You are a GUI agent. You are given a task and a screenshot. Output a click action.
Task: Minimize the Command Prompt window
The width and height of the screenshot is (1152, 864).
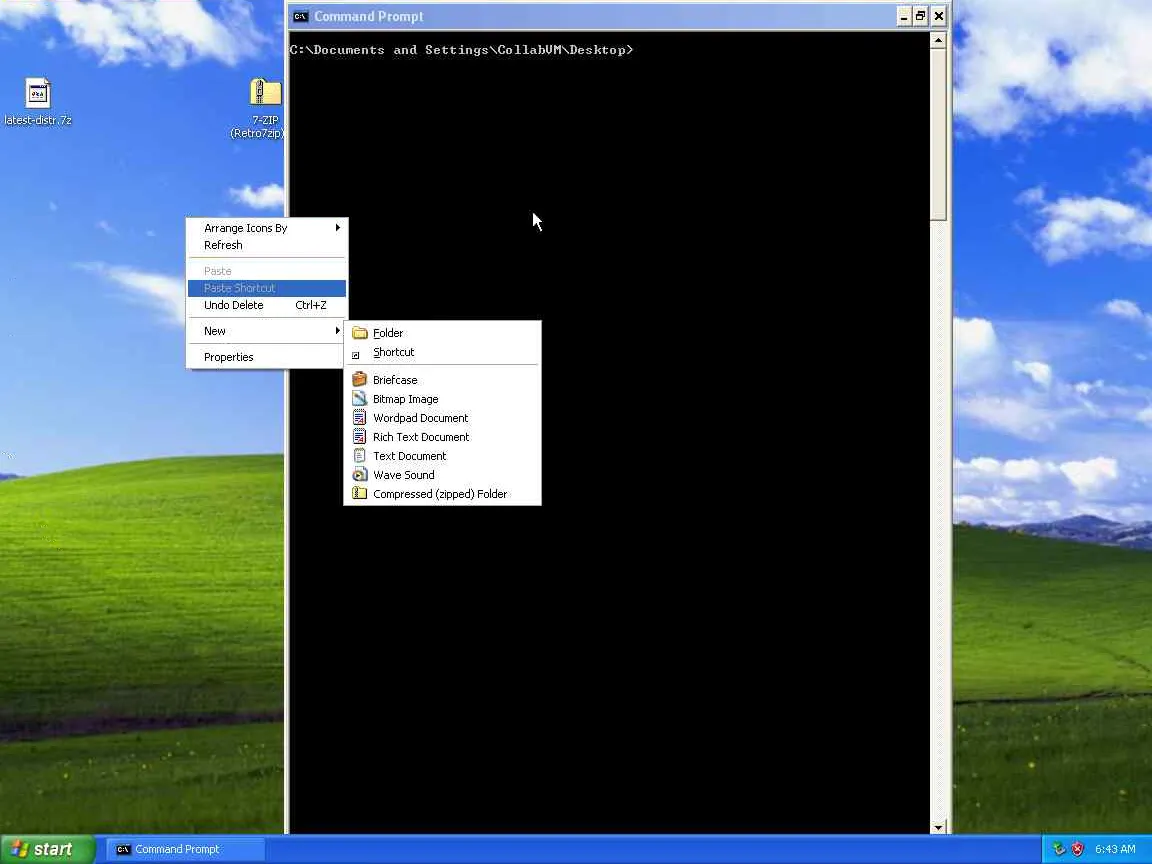point(904,16)
